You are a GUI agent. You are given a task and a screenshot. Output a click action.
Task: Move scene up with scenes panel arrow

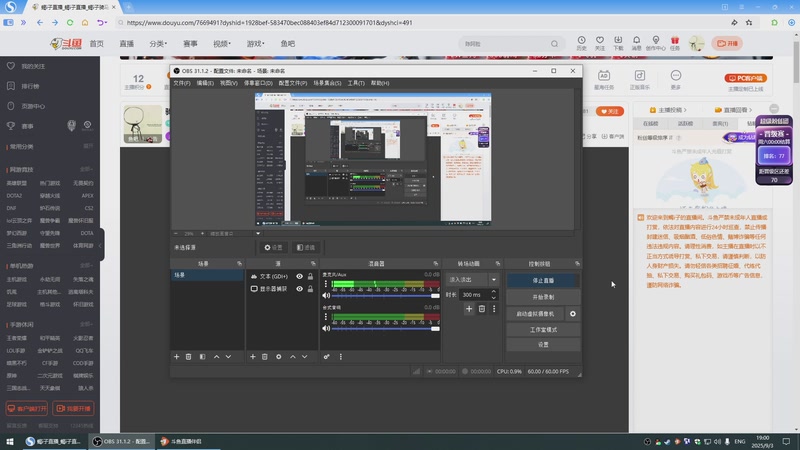click(x=216, y=357)
